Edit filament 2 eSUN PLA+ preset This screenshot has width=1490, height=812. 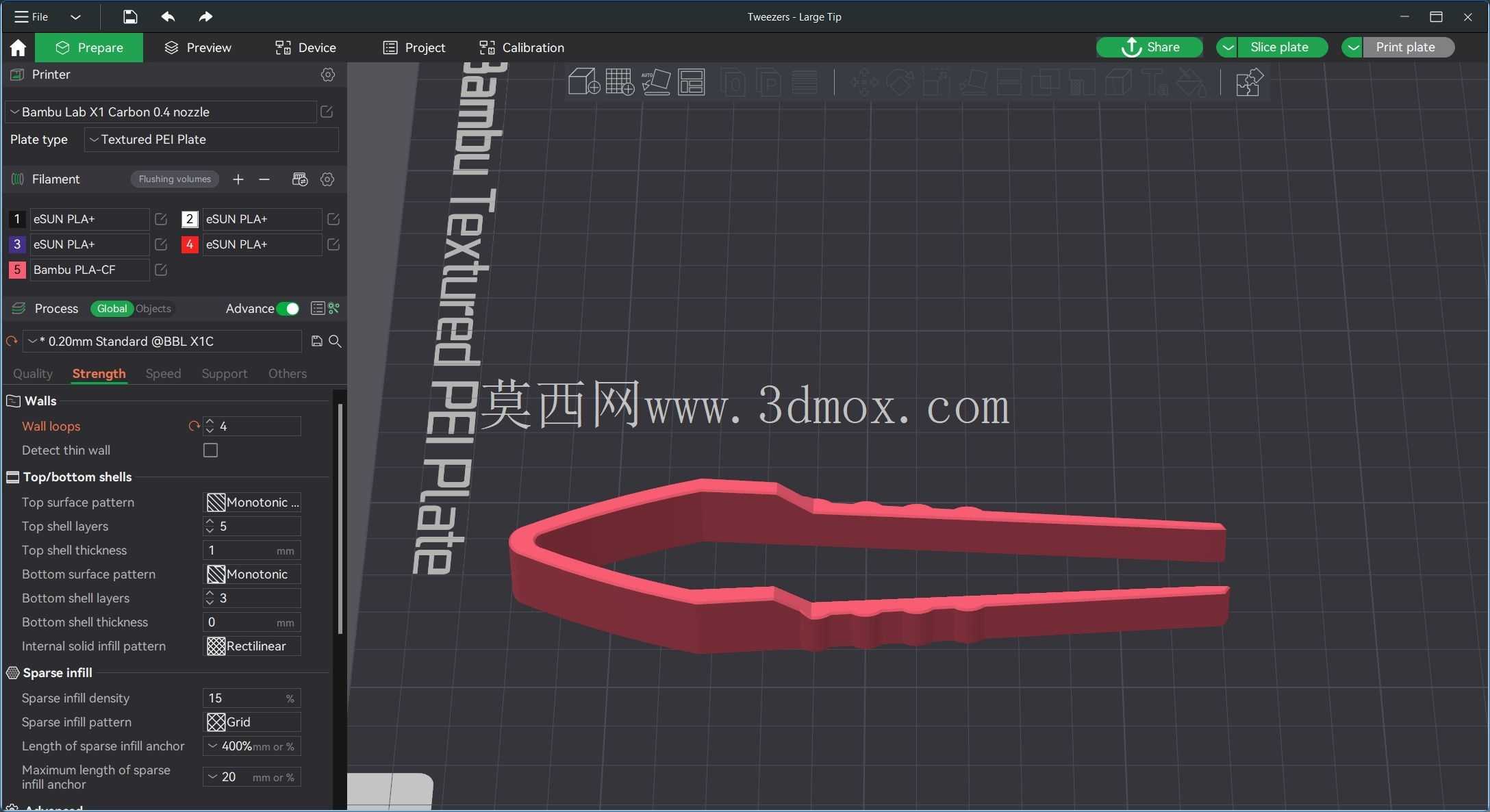pos(333,219)
